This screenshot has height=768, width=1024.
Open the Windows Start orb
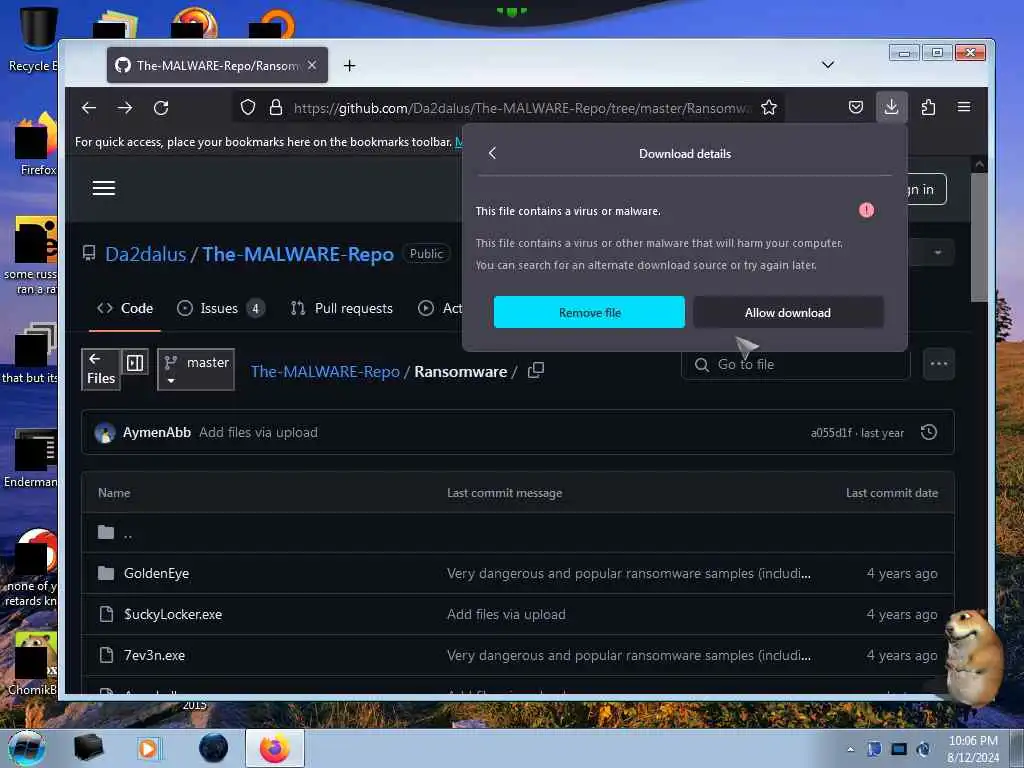(27, 748)
